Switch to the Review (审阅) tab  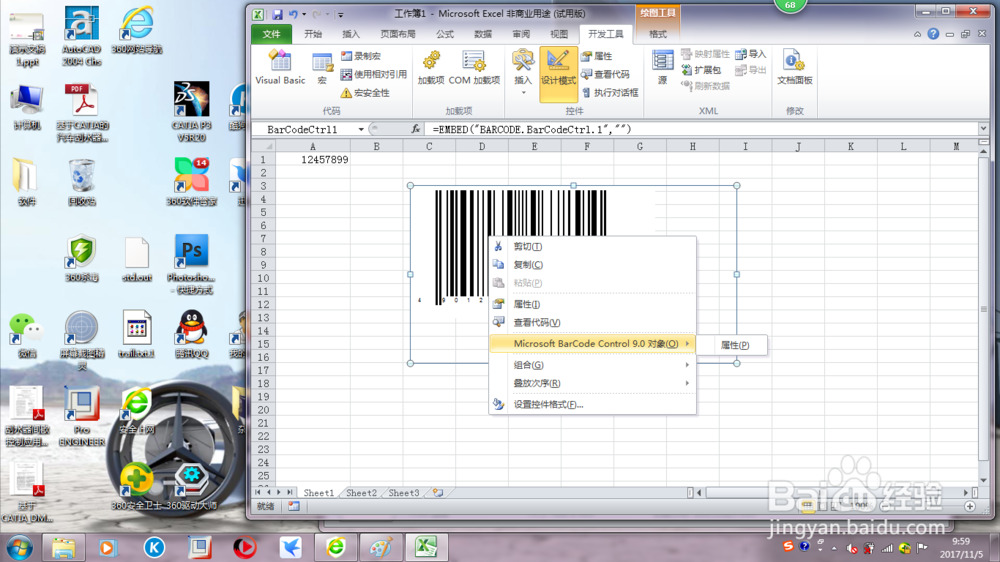click(x=521, y=34)
